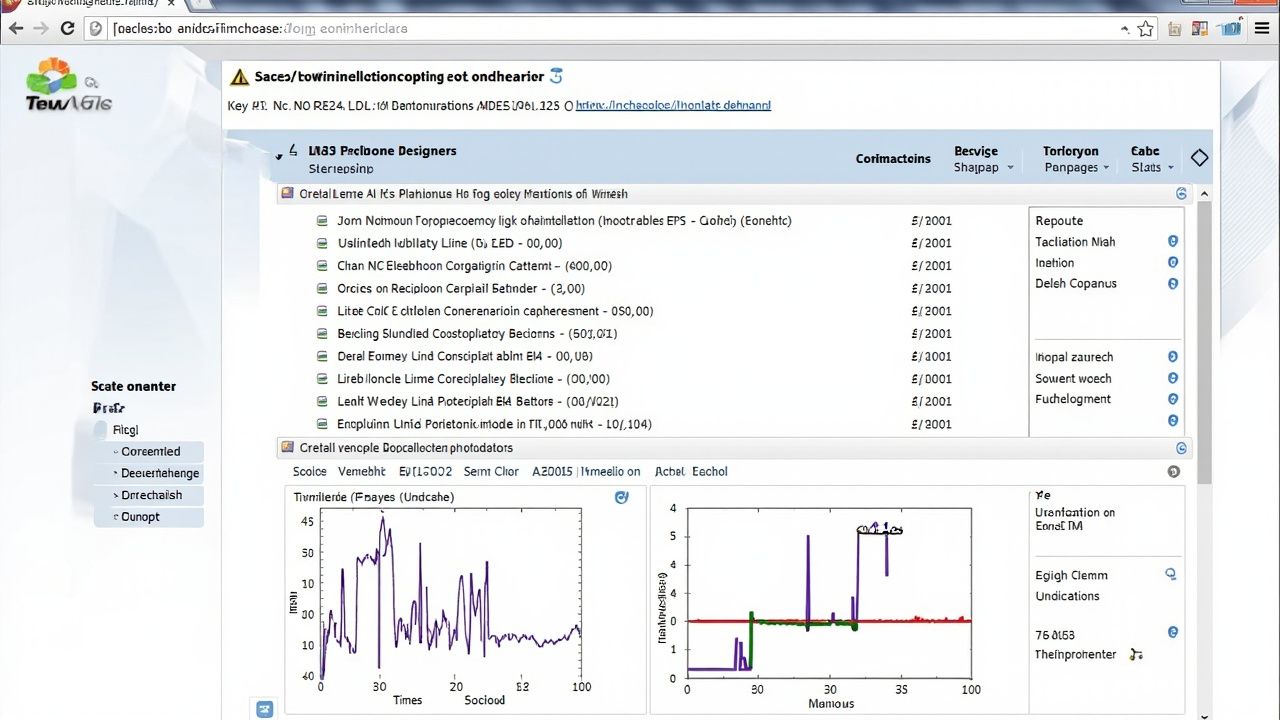Click the TewAGis logo
Image resolution: width=1280 pixels, height=720 pixels.
[x=68, y=86]
